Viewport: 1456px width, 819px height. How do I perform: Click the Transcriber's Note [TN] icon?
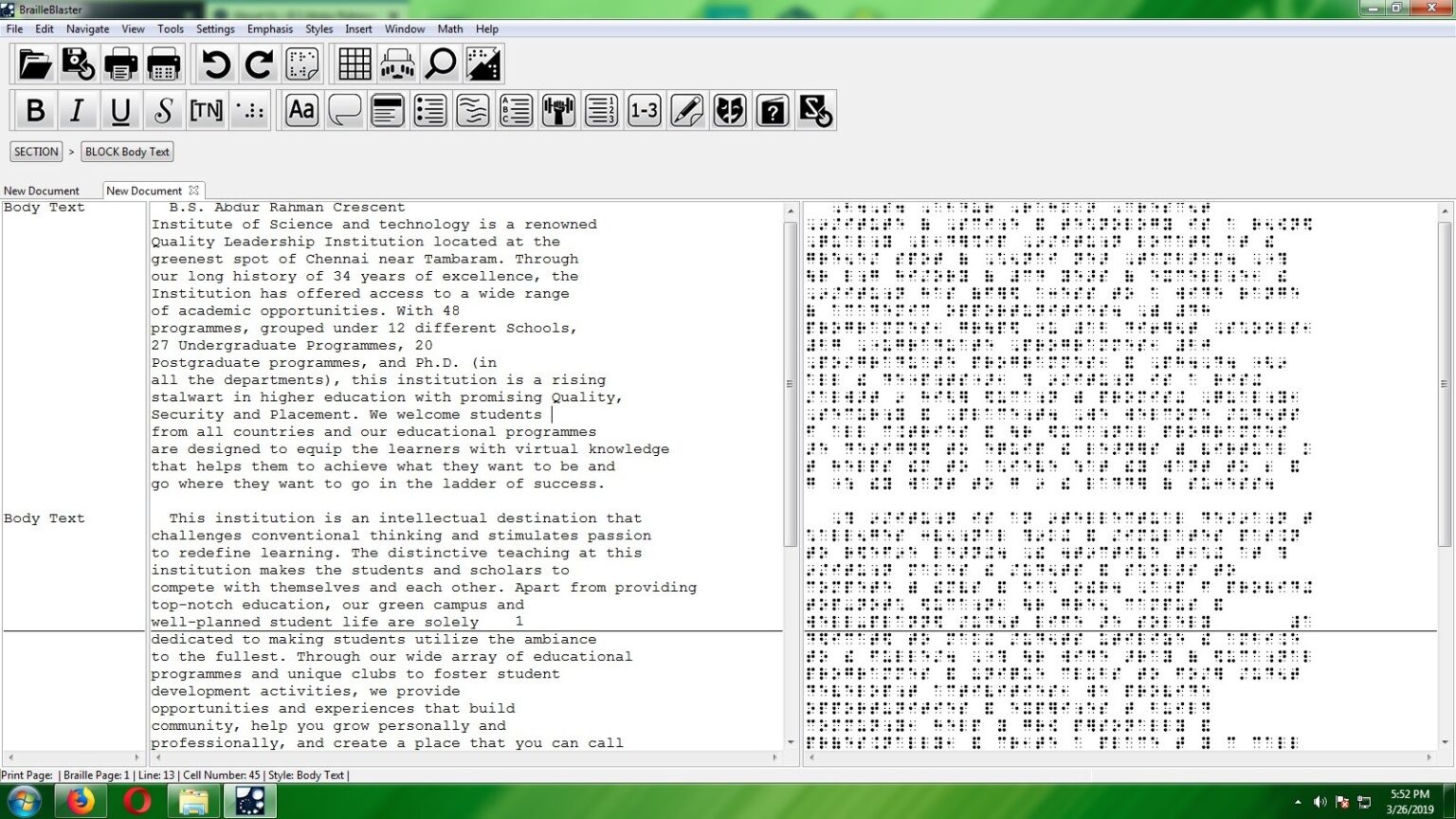[206, 111]
